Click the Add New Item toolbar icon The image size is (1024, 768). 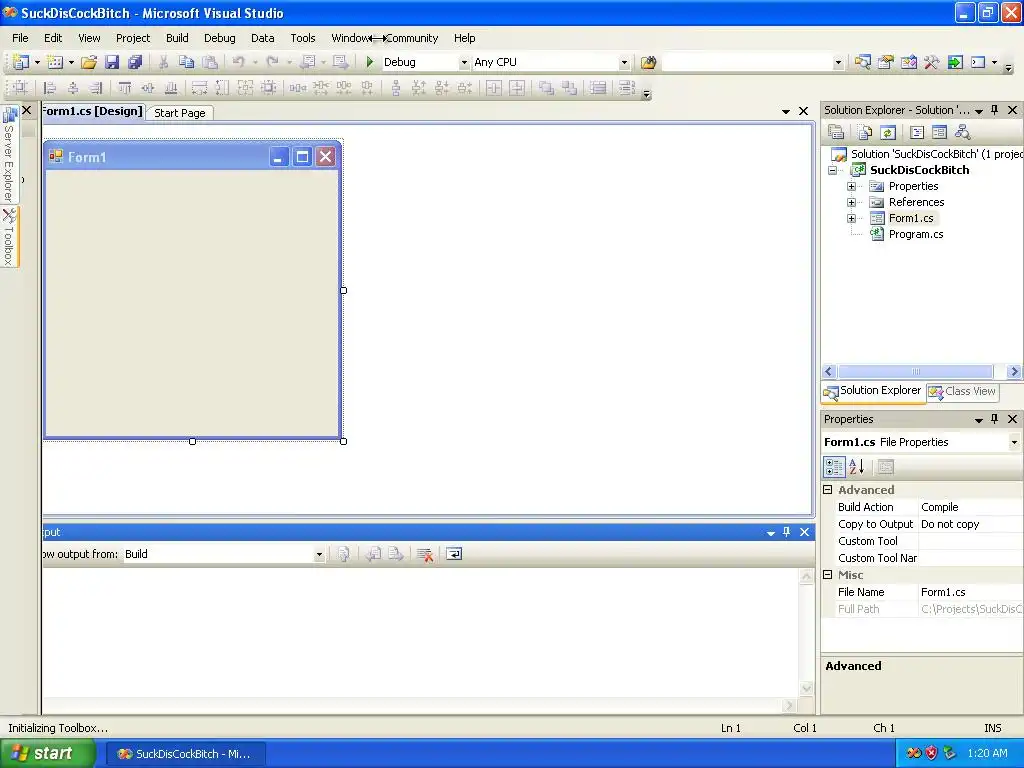pyautogui.click(x=56, y=62)
